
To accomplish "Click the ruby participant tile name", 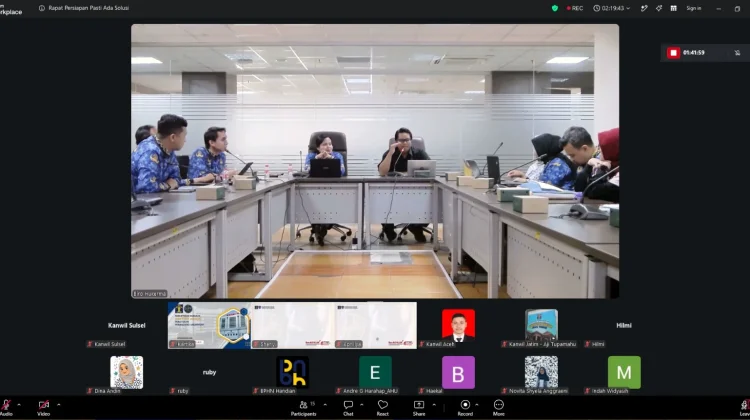I will [x=210, y=372].
